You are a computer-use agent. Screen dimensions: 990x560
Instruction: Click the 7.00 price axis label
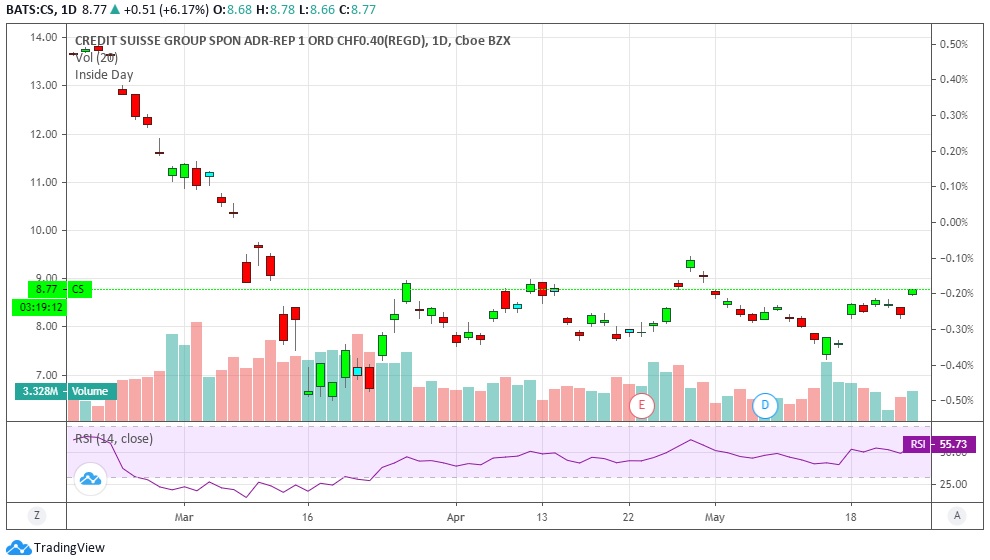point(44,375)
